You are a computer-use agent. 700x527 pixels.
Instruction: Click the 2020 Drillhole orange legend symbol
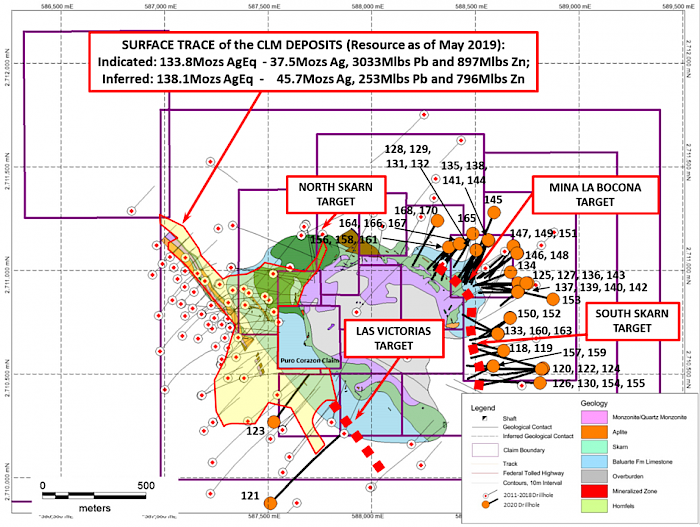click(487, 505)
